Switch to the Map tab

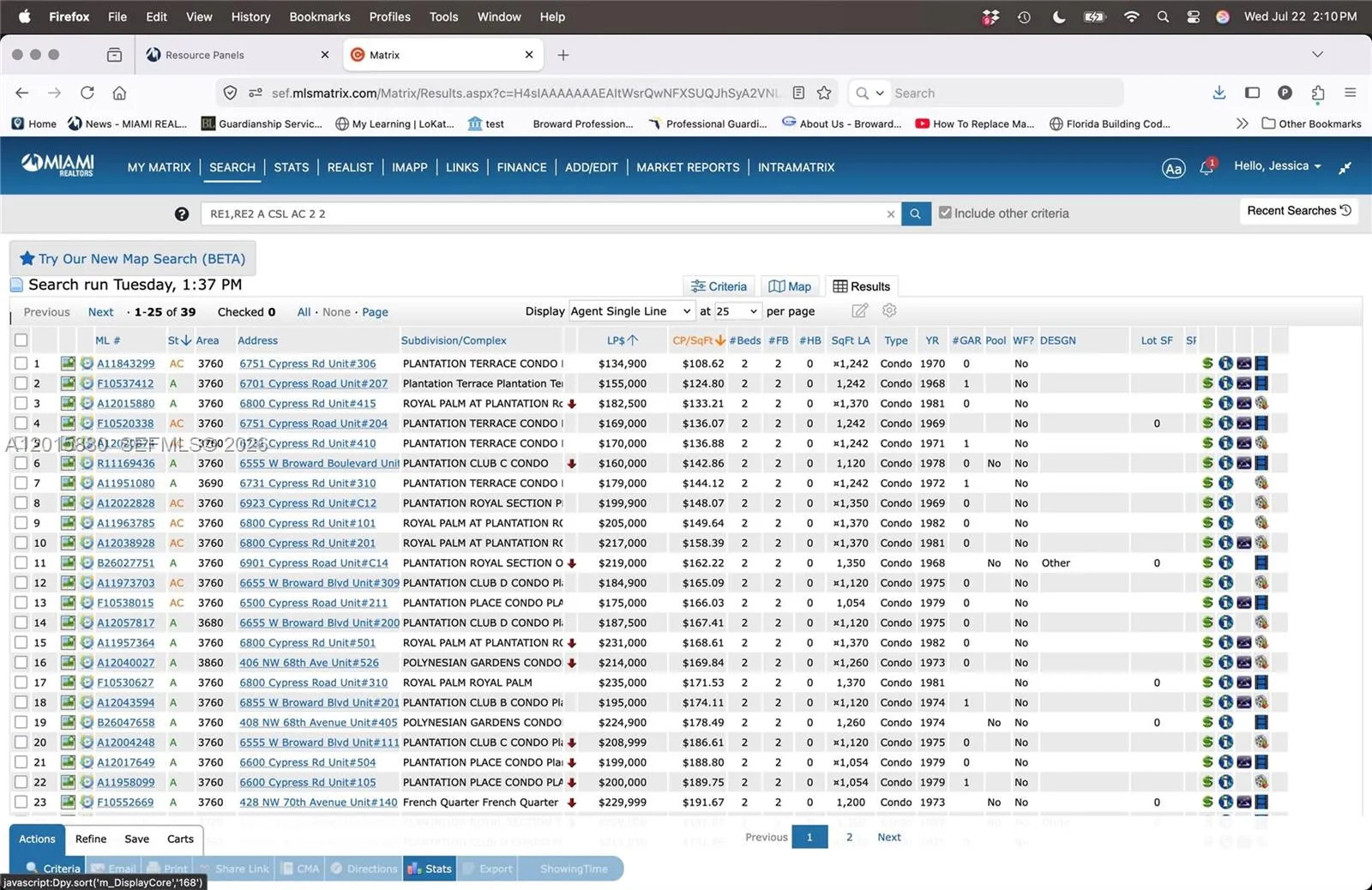(790, 286)
